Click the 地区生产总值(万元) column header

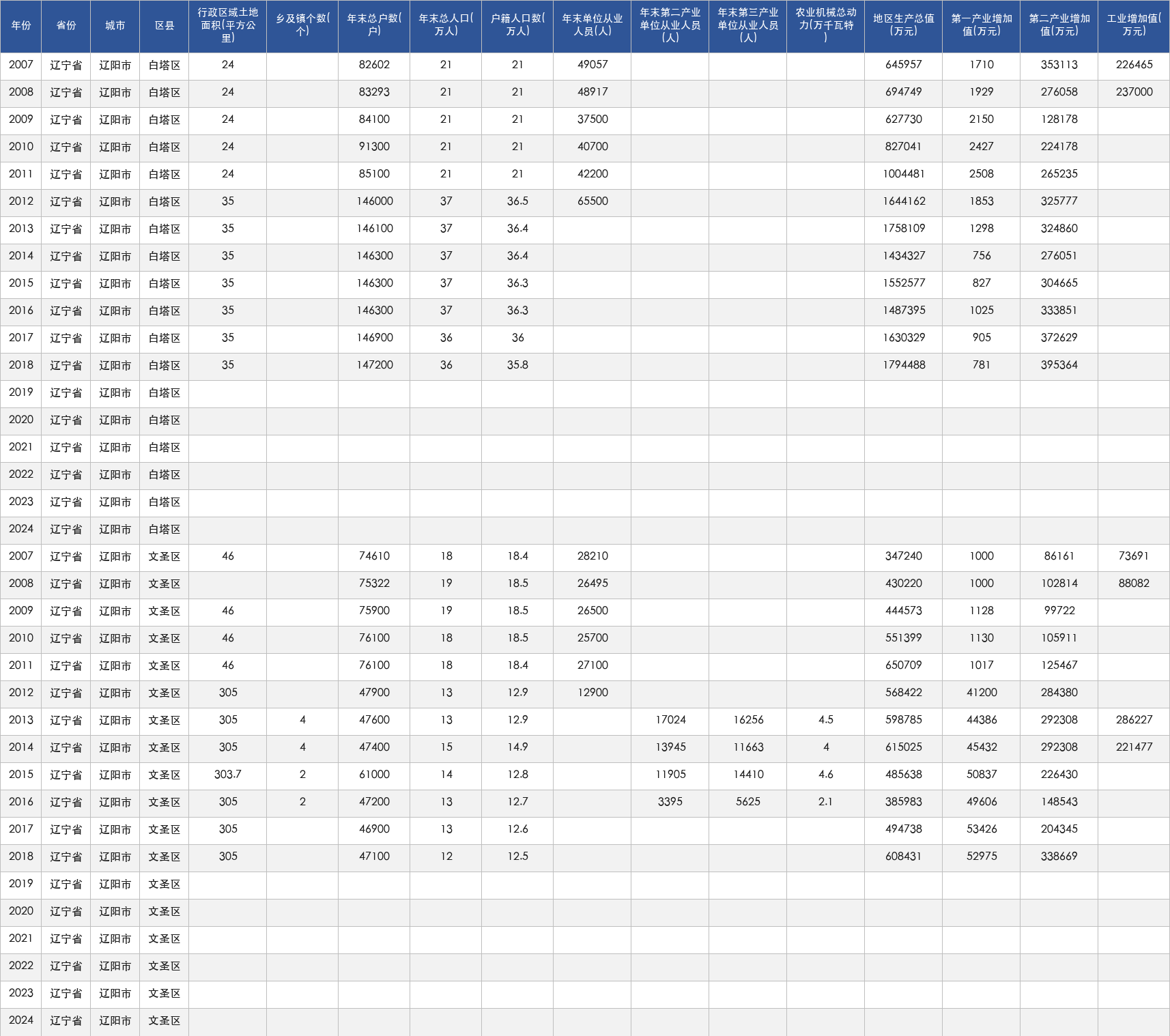pos(903,26)
